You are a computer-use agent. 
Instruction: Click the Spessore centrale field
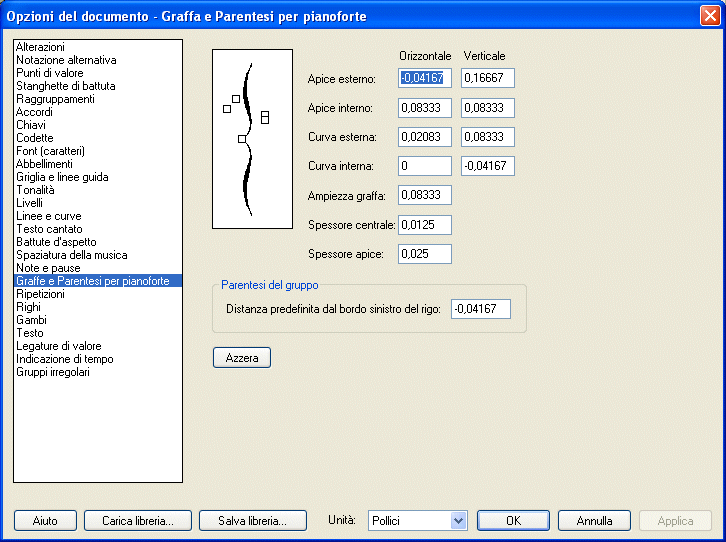coord(425,225)
